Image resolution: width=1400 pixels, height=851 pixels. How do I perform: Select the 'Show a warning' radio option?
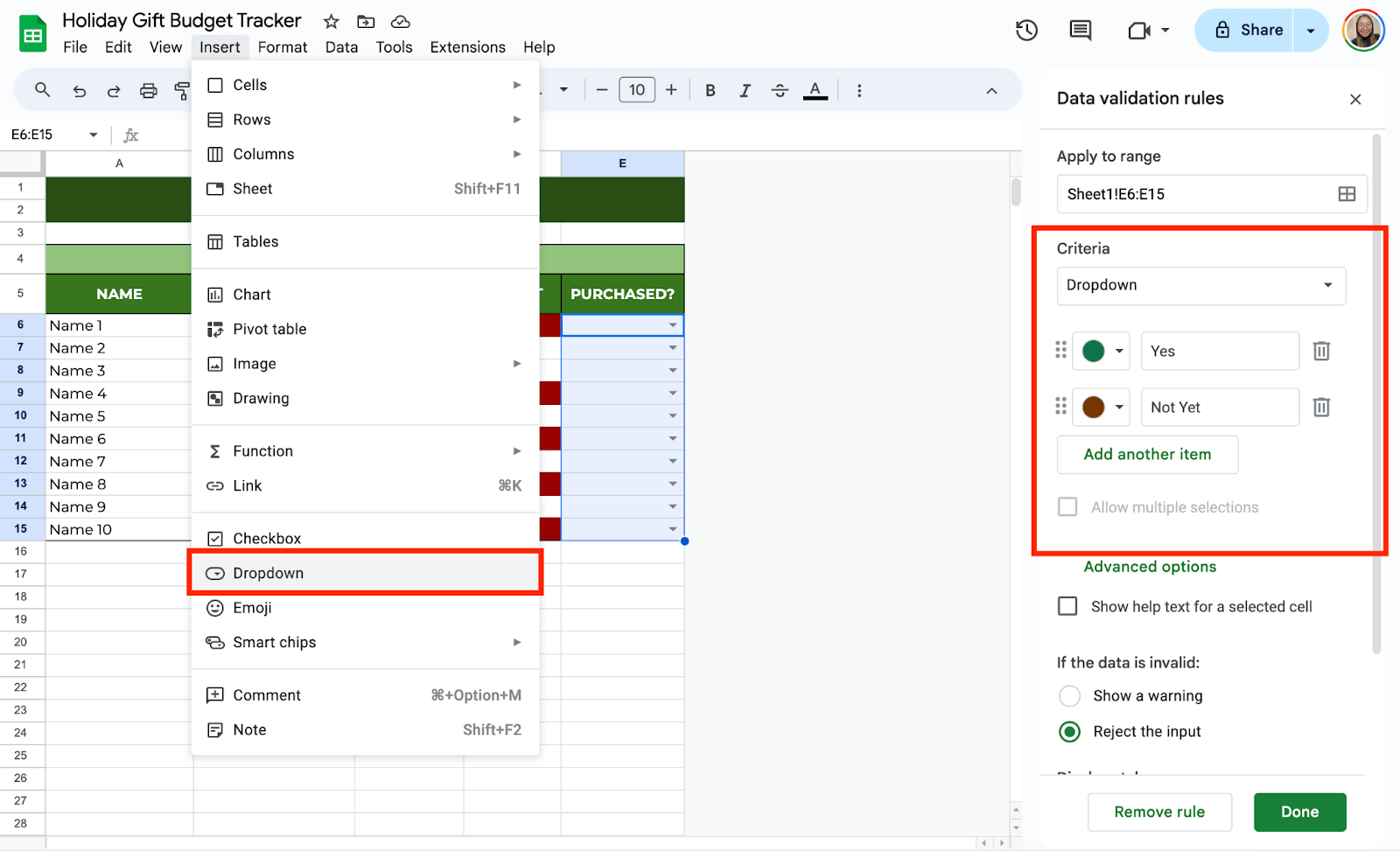tap(1069, 695)
